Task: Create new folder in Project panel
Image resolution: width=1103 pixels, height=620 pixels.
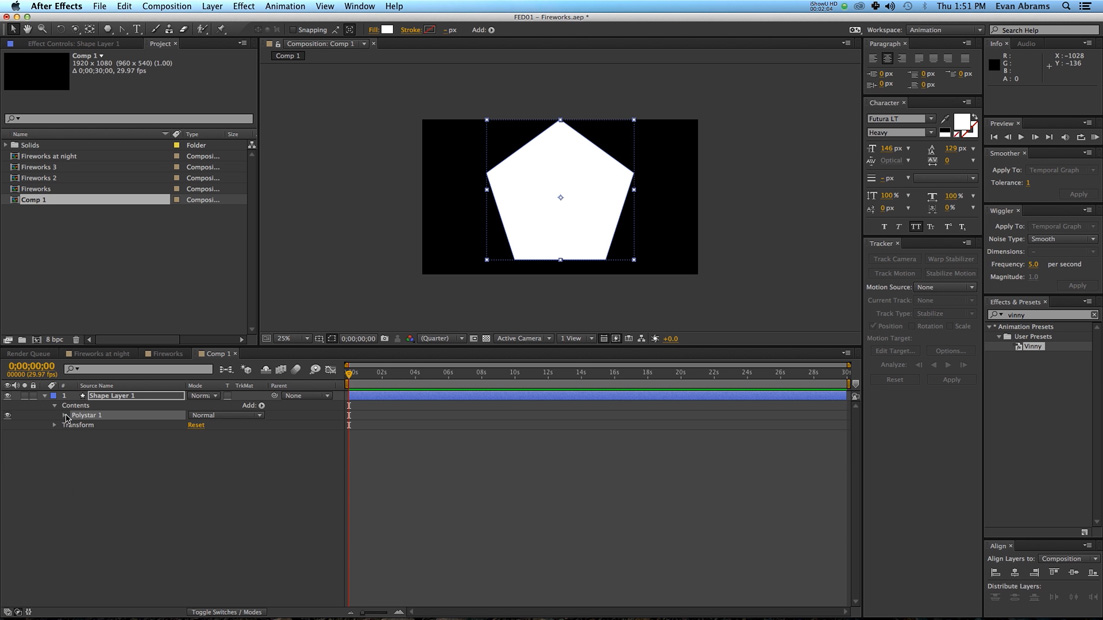Action: [23, 339]
